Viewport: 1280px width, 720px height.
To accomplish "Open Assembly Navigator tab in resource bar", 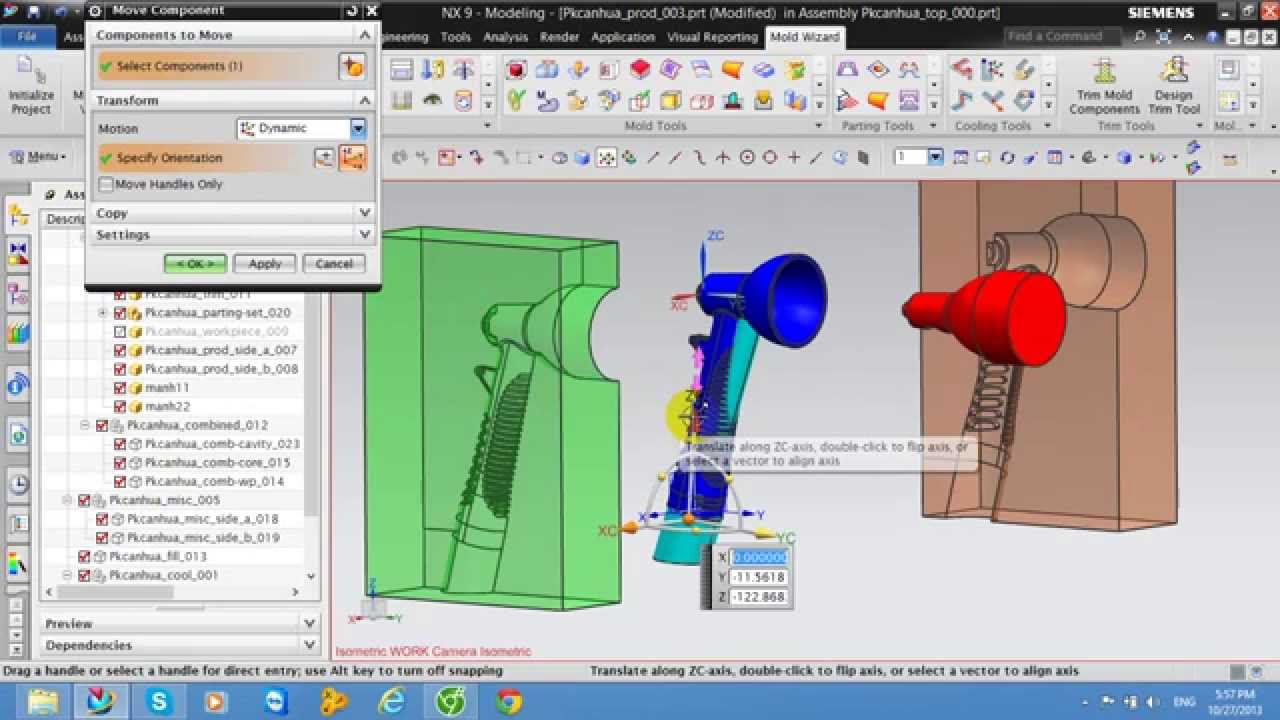I will coord(18,214).
